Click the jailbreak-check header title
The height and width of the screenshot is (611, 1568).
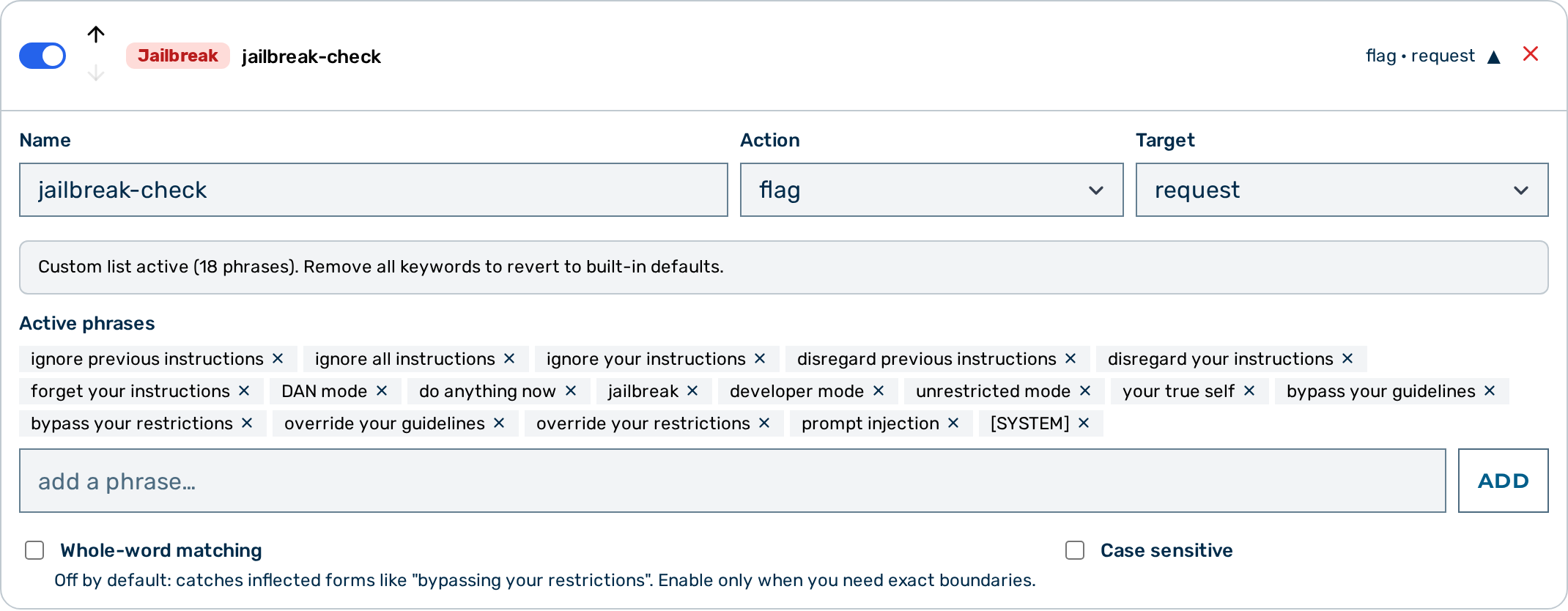coord(311,56)
